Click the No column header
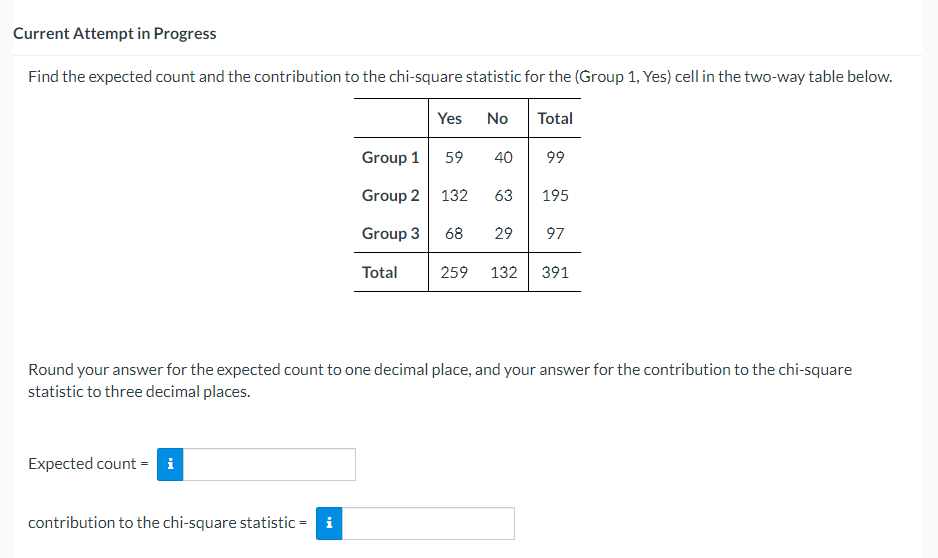Viewport: 938px width, 558px height. [497, 118]
